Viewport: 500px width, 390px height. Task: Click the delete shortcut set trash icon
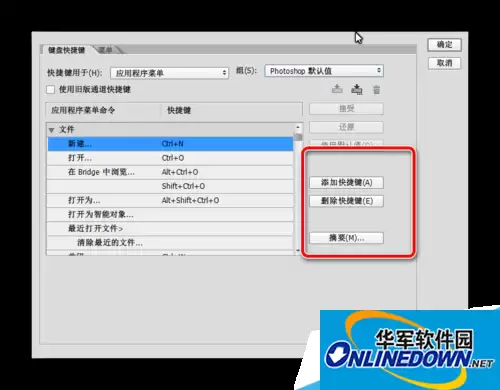click(376, 90)
